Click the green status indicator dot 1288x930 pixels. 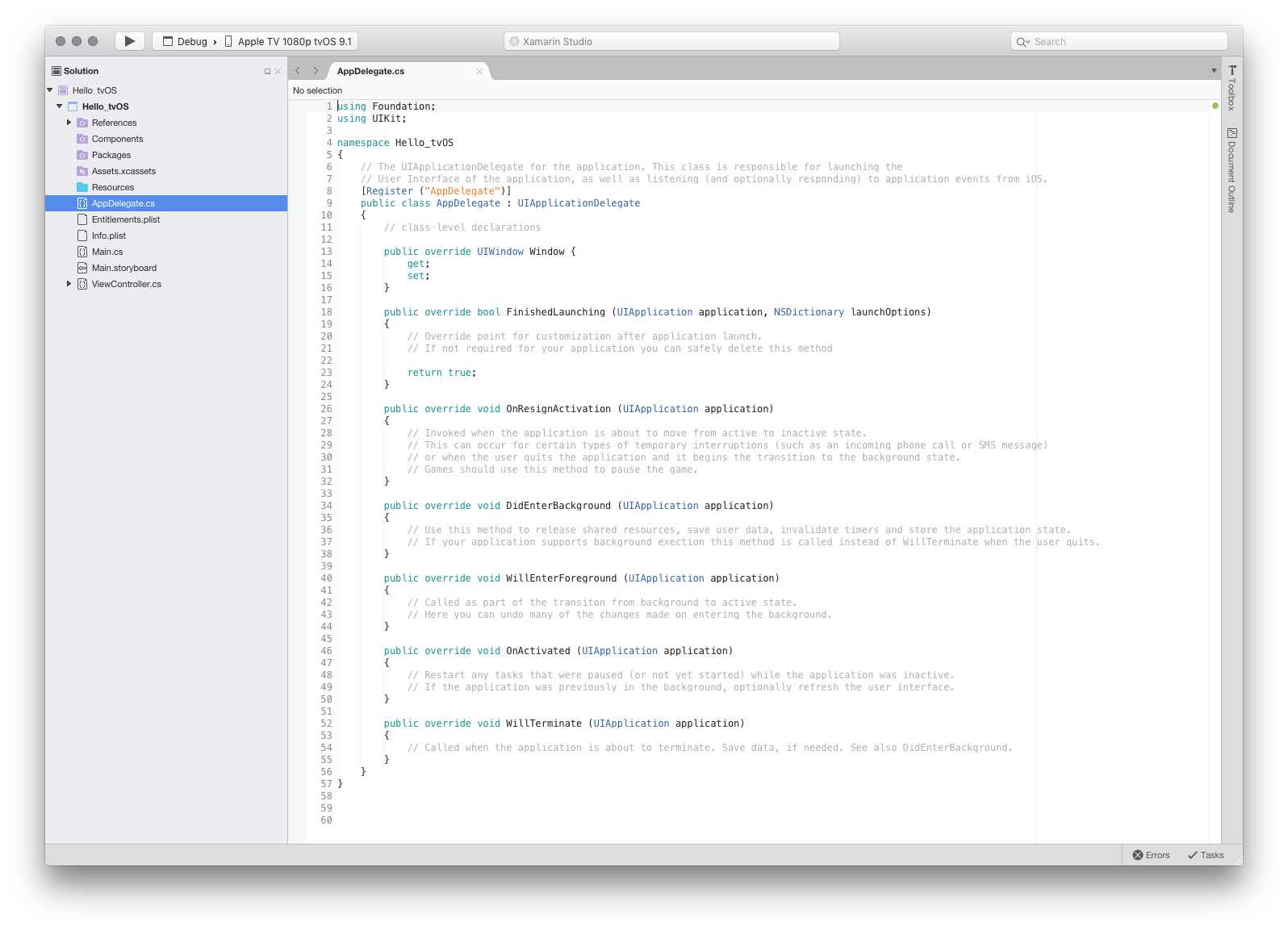click(x=1215, y=106)
